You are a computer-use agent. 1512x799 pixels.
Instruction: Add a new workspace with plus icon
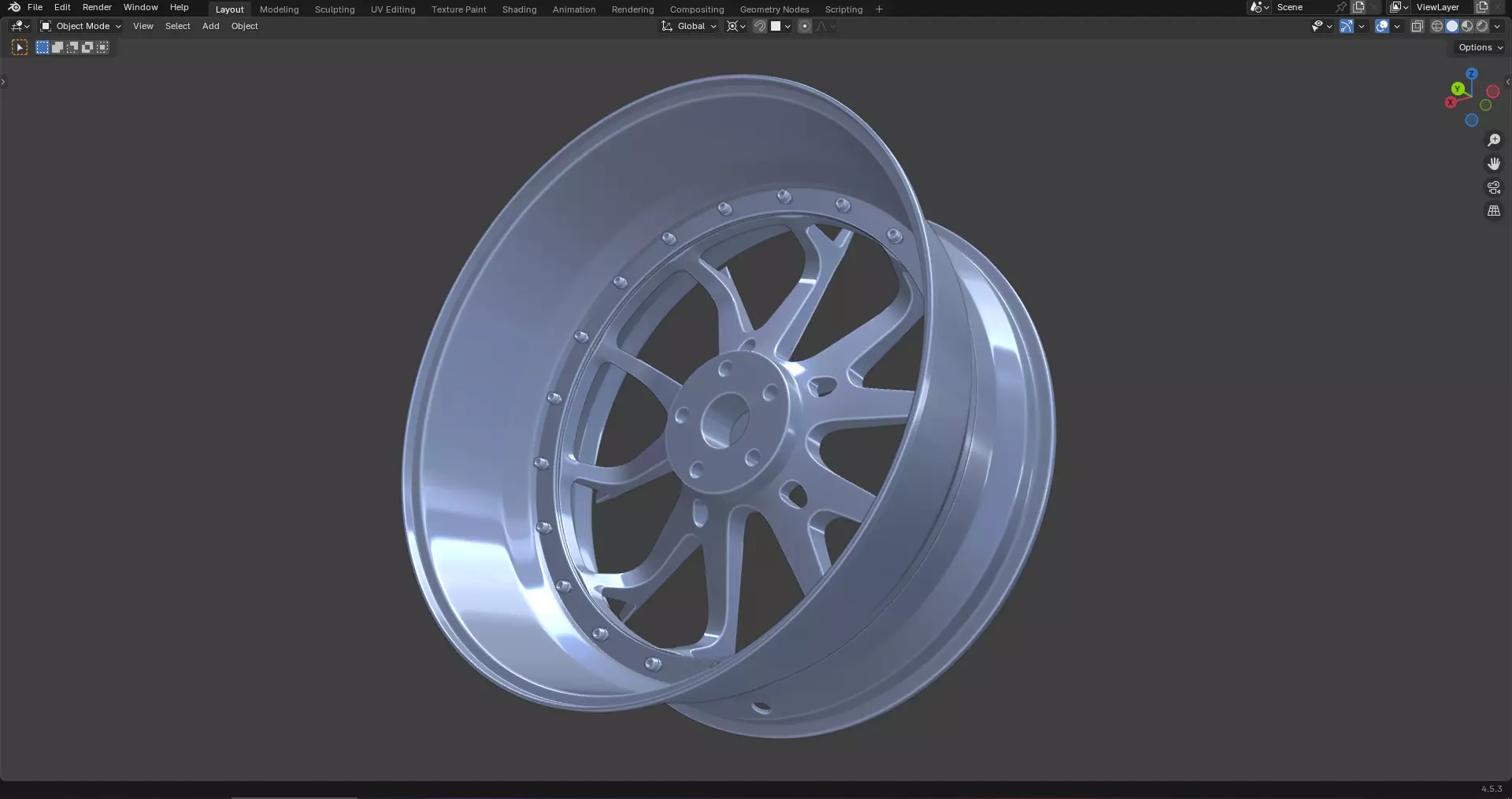coord(879,9)
